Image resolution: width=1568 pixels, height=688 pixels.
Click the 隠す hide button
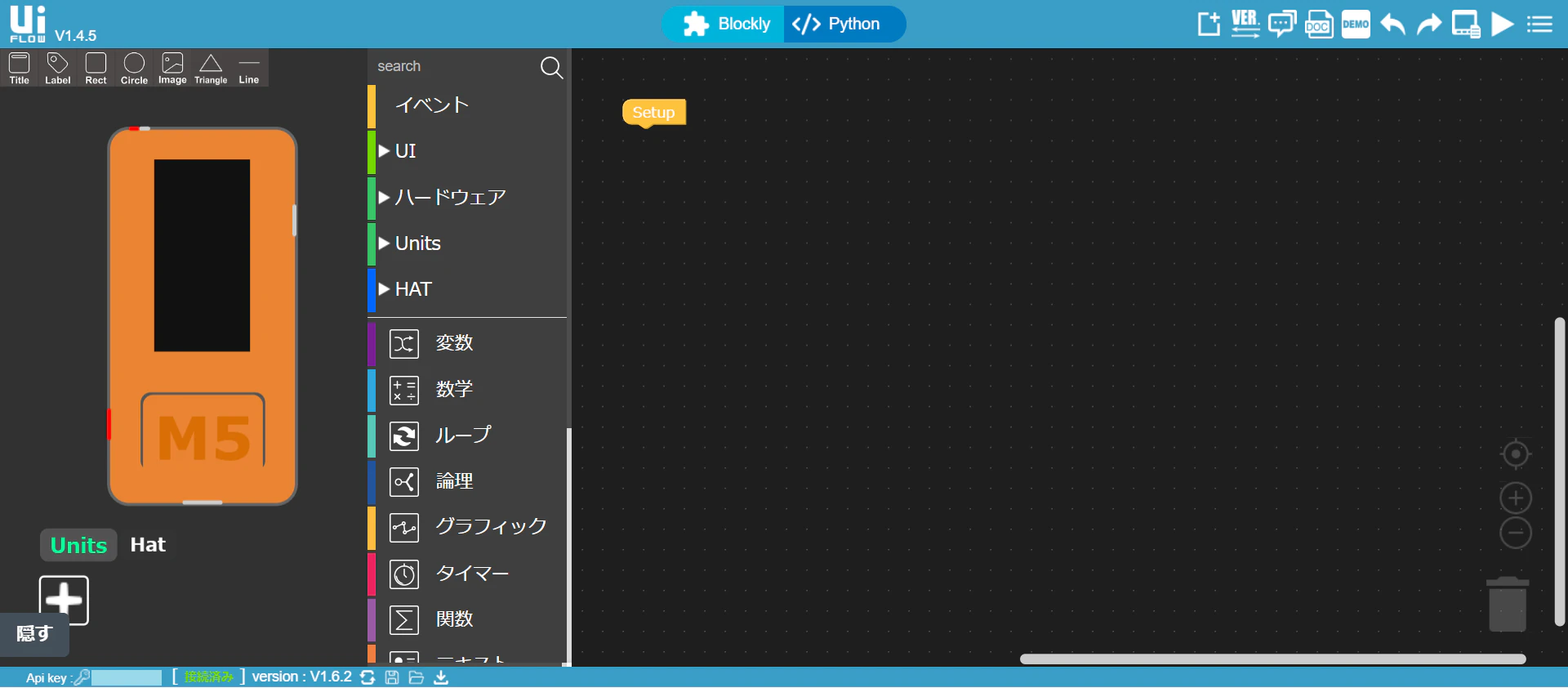coord(34,634)
